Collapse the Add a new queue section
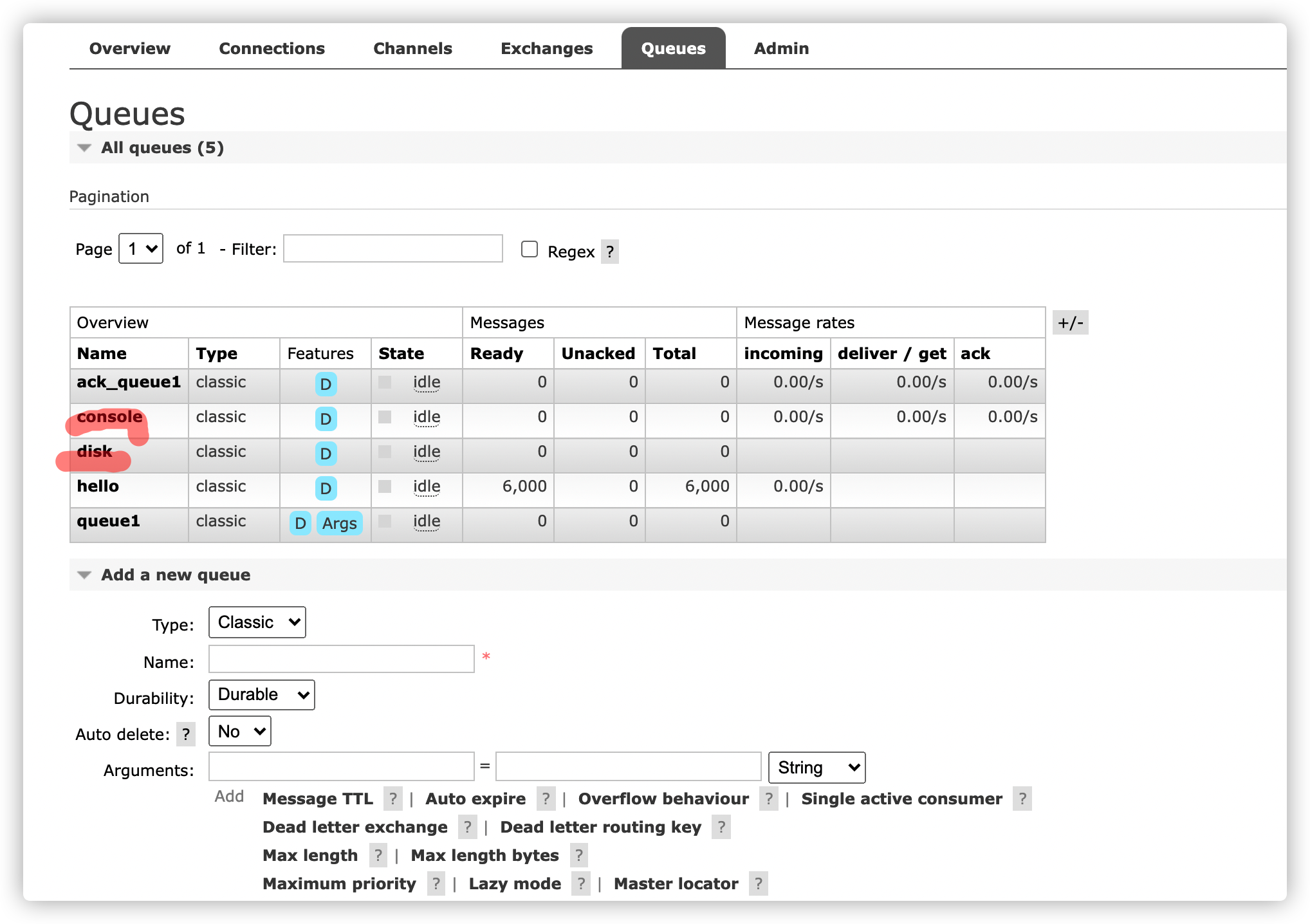Screen dimensions: 1310x924 point(175,575)
